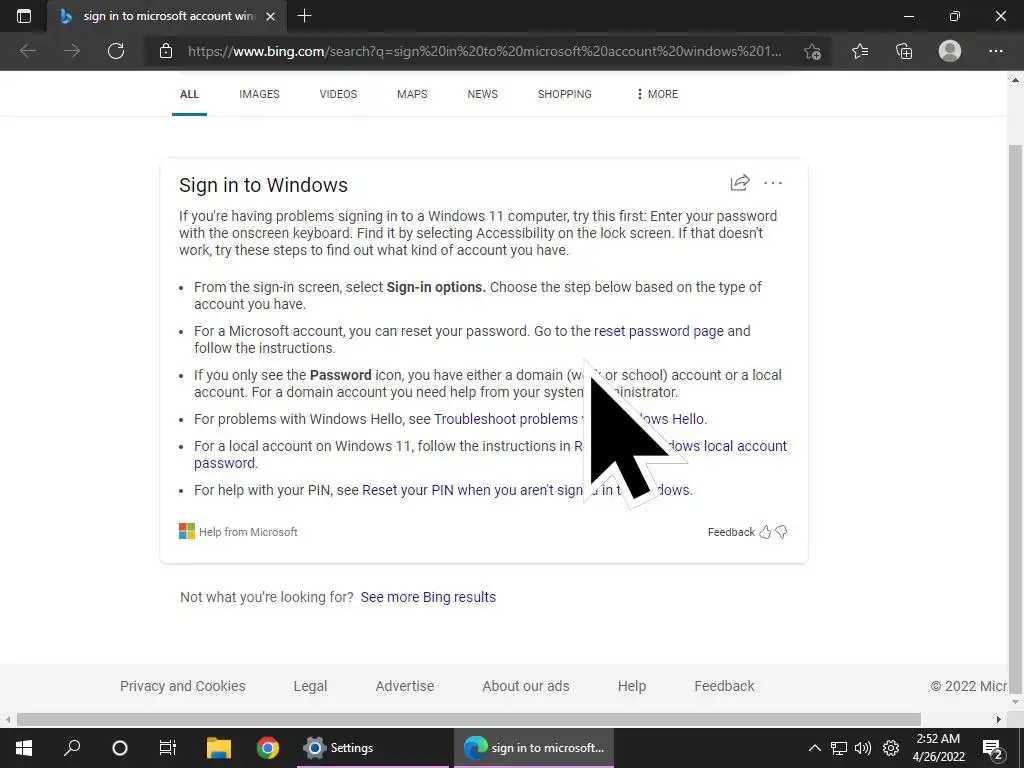Click See more Bing results
The image size is (1024, 768).
[428, 597]
